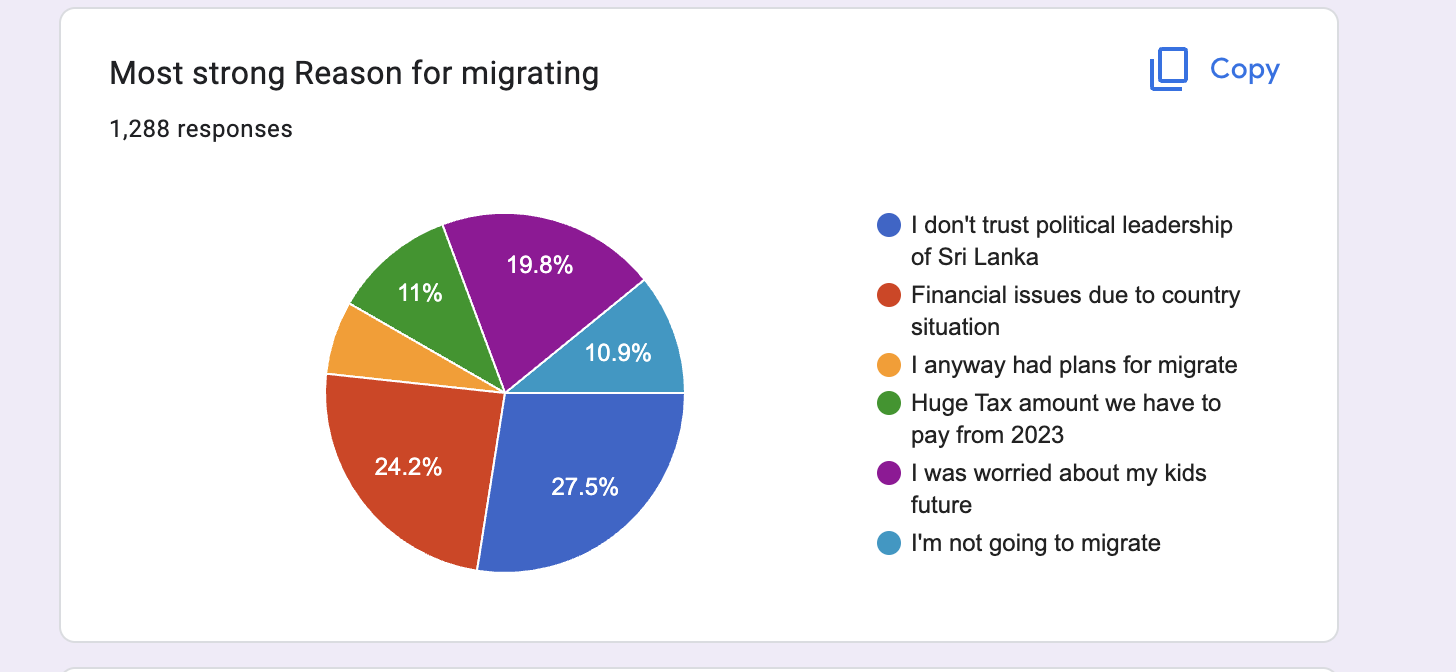Click the "1,288 responses" text
The height and width of the screenshot is (672, 1456).
coord(201,129)
